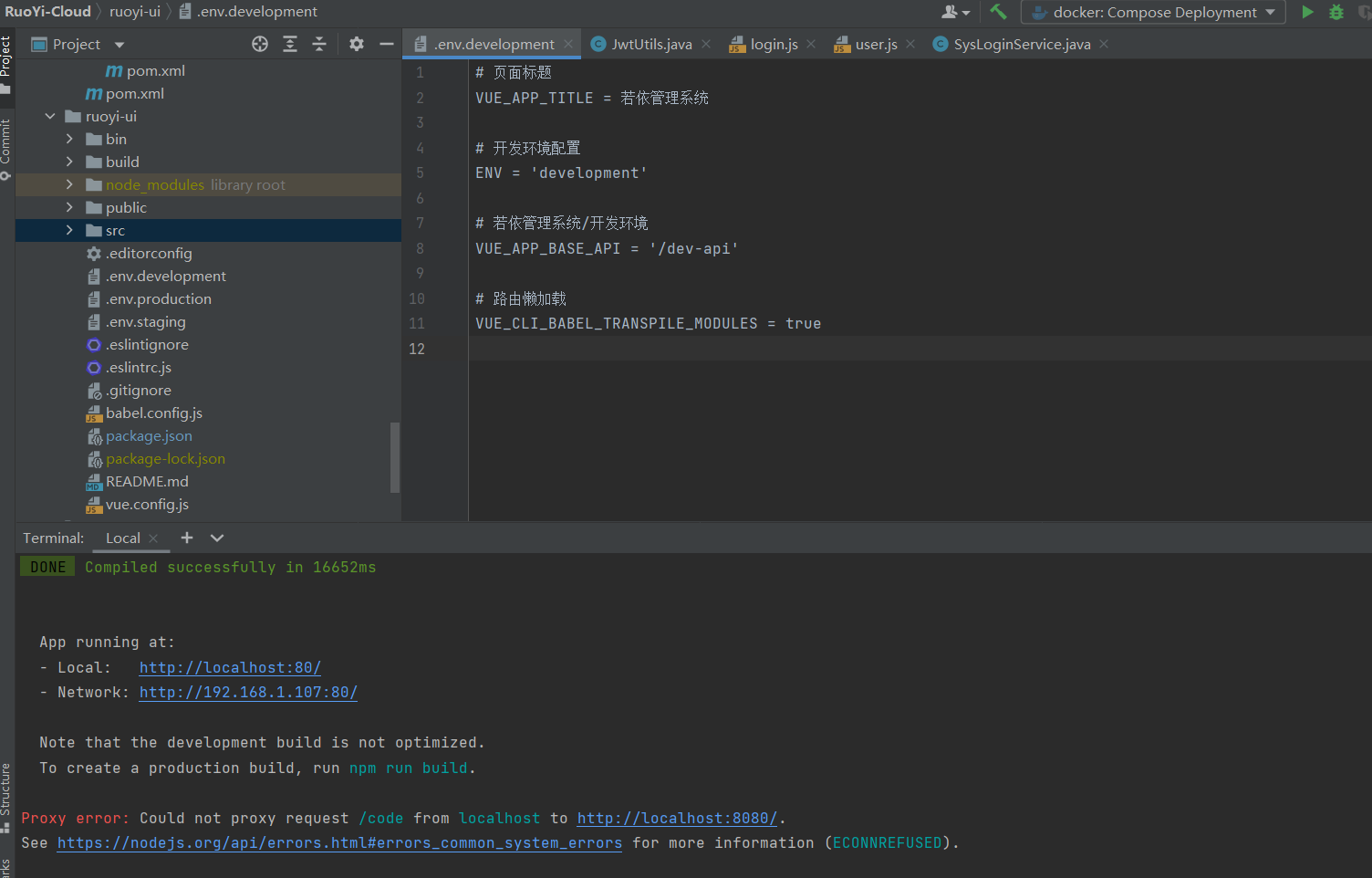Close the user.js tab
This screenshot has width=1372, height=878.
910,44
